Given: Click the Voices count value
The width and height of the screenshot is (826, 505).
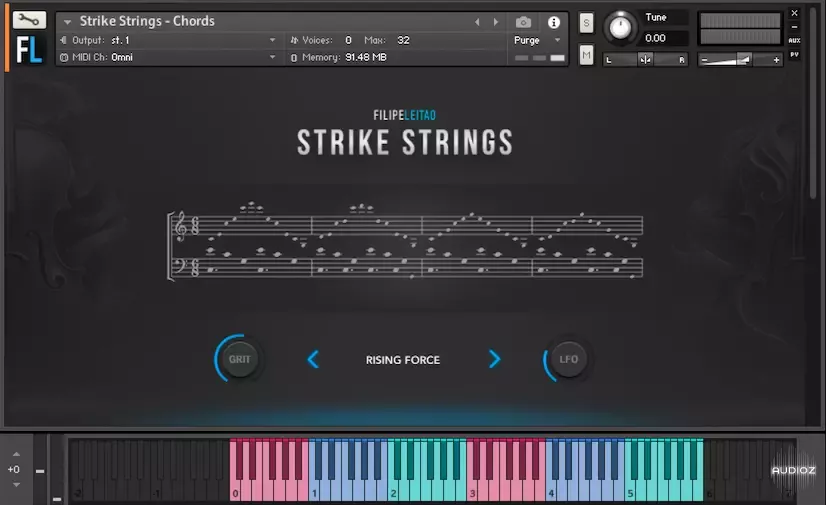Looking at the screenshot, I should point(348,40).
